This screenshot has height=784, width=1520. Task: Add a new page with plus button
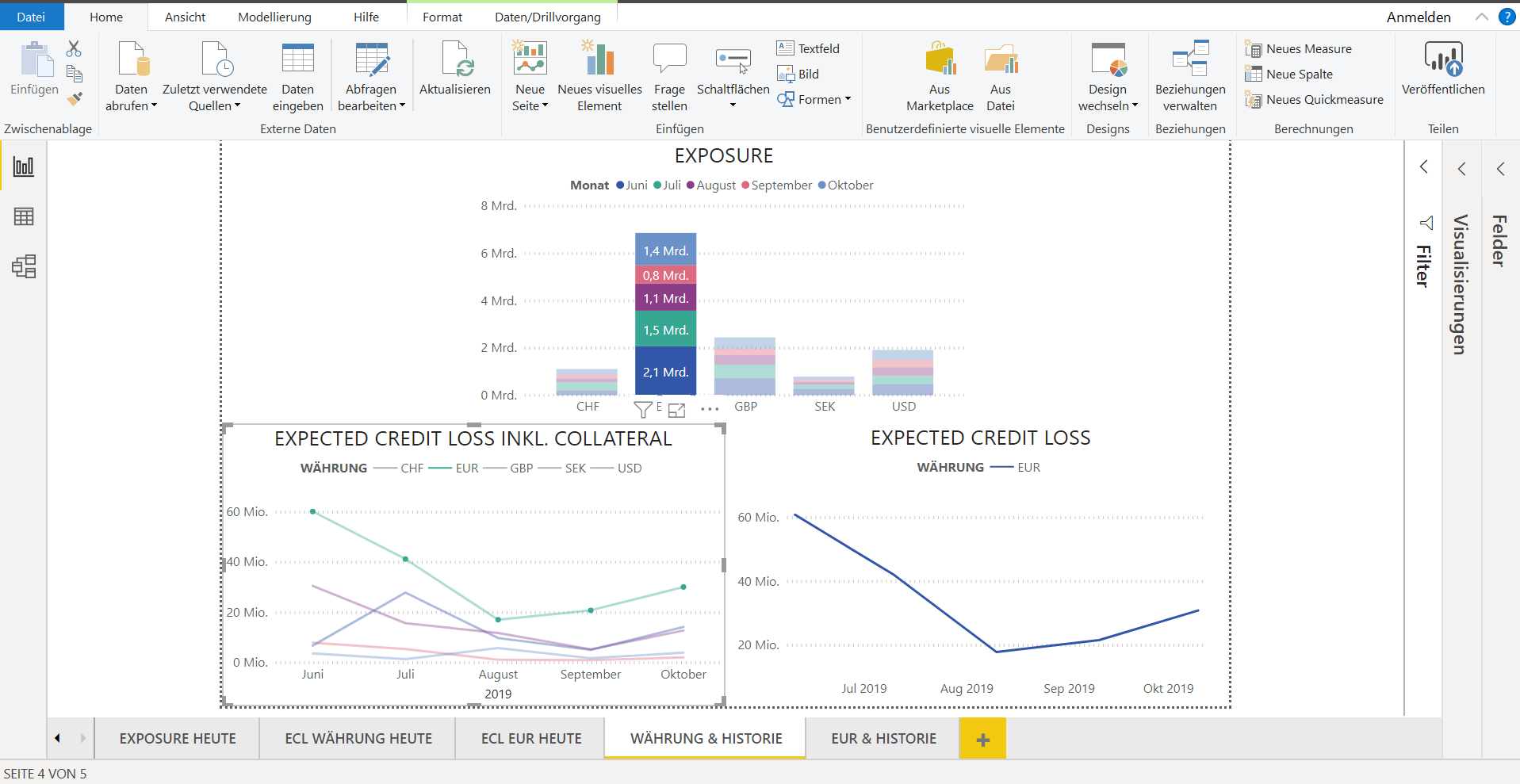982,739
